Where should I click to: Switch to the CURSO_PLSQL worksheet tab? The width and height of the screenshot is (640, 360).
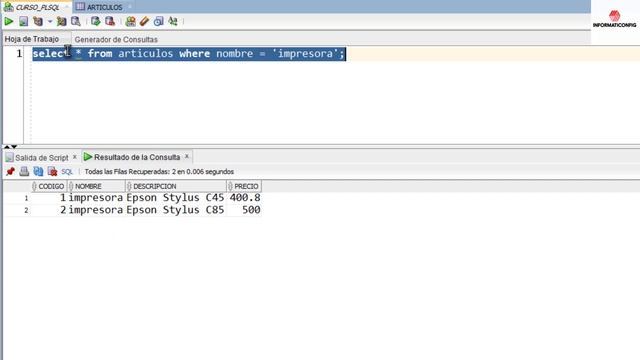[37, 7]
